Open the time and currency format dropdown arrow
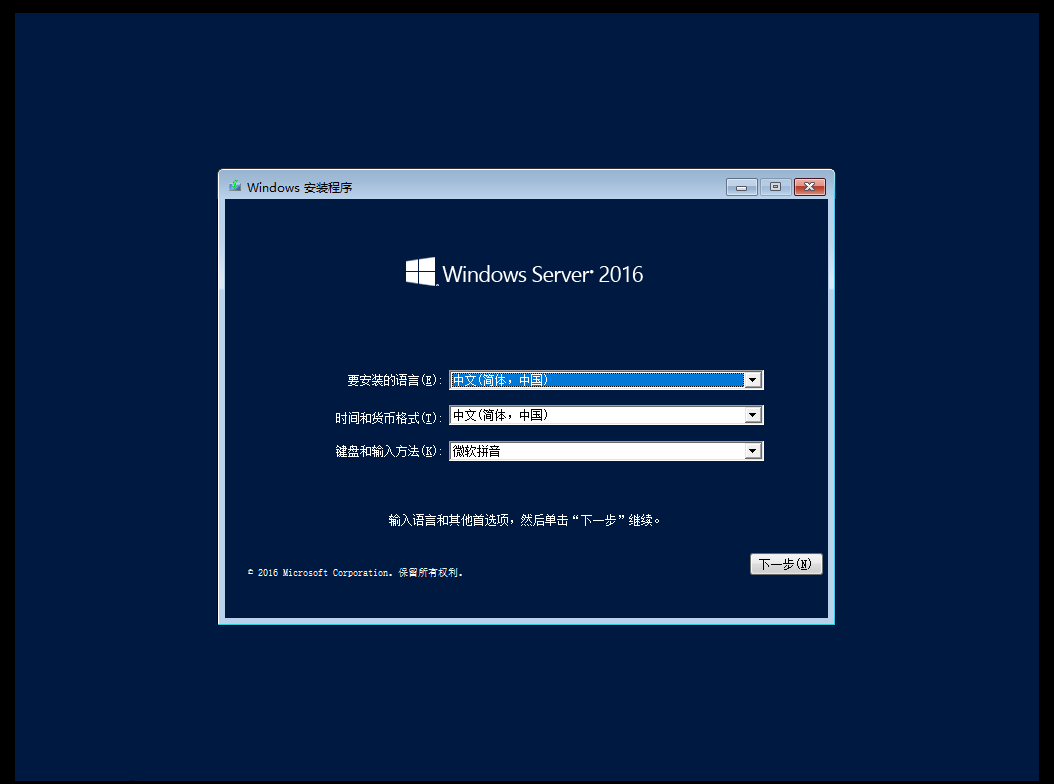1054x784 pixels. pyautogui.click(x=753, y=416)
